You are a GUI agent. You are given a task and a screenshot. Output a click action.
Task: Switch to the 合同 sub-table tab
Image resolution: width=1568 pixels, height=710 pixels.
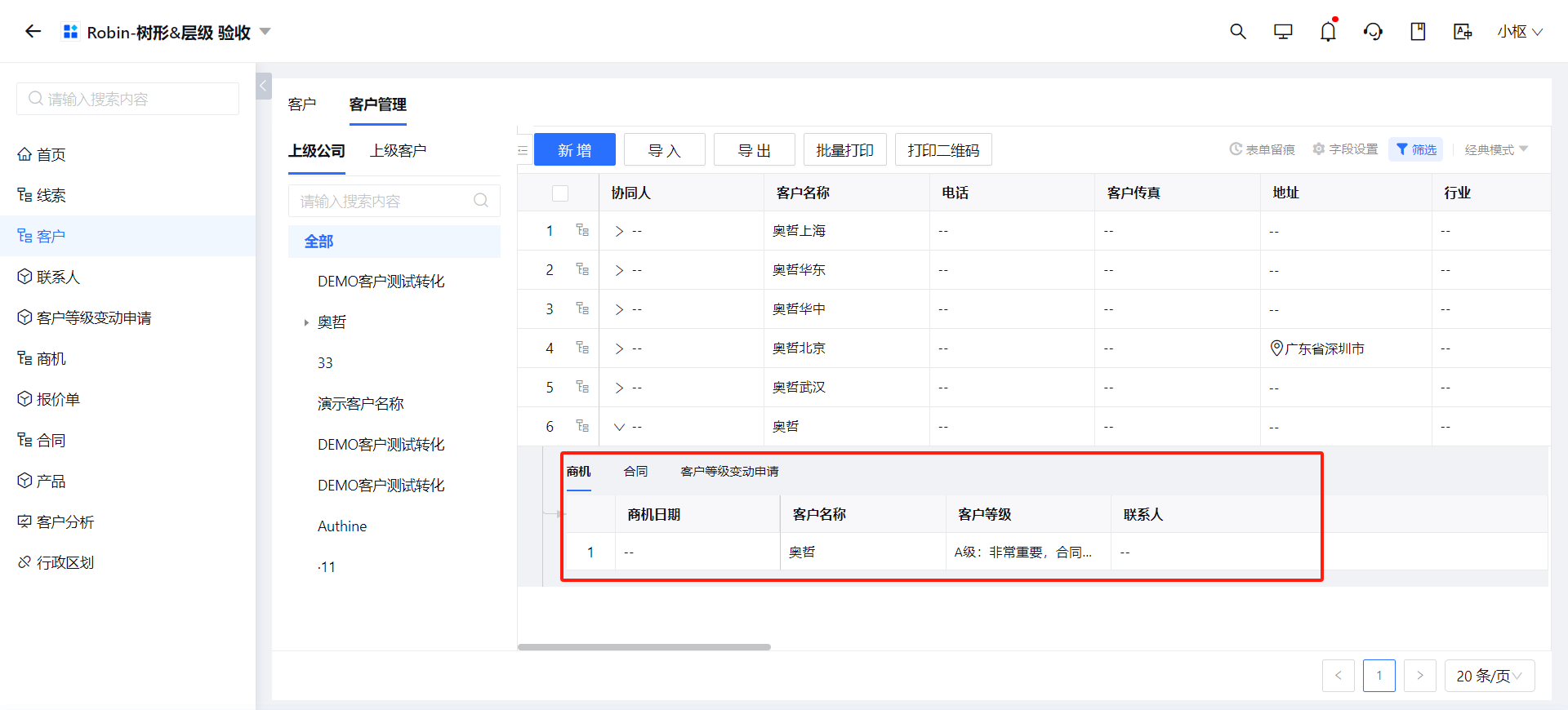(x=635, y=472)
